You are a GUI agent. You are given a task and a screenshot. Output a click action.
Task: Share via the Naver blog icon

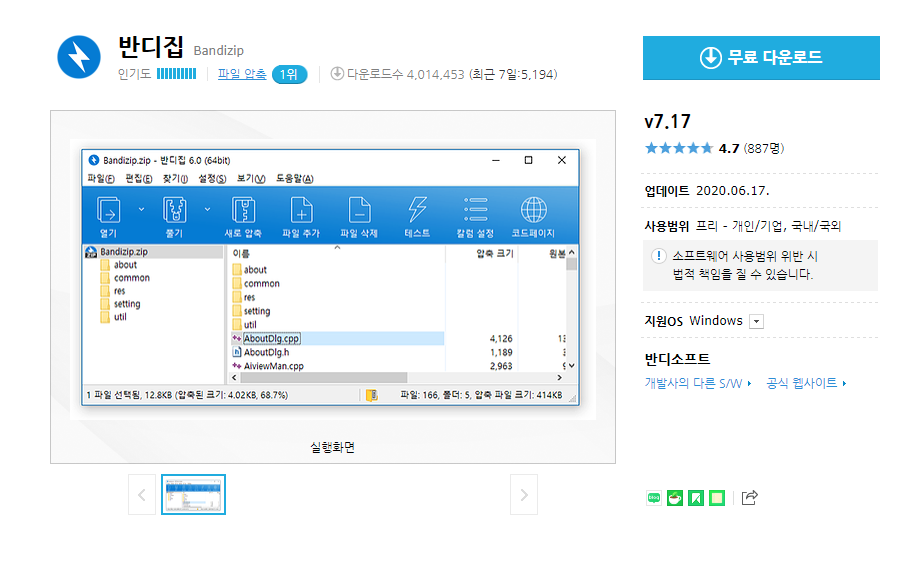[x=654, y=498]
